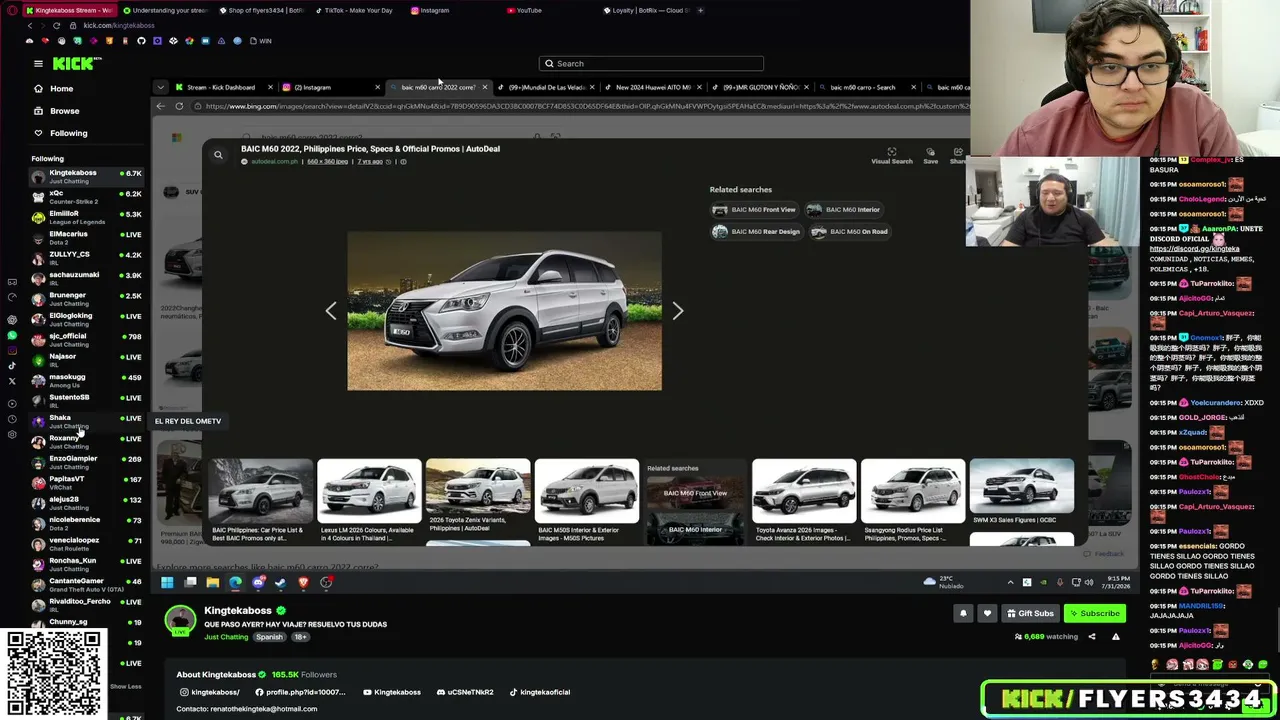Open the Windows Start menu in the stream
This screenshot has height=720, width=1280.
click(167, 582)
